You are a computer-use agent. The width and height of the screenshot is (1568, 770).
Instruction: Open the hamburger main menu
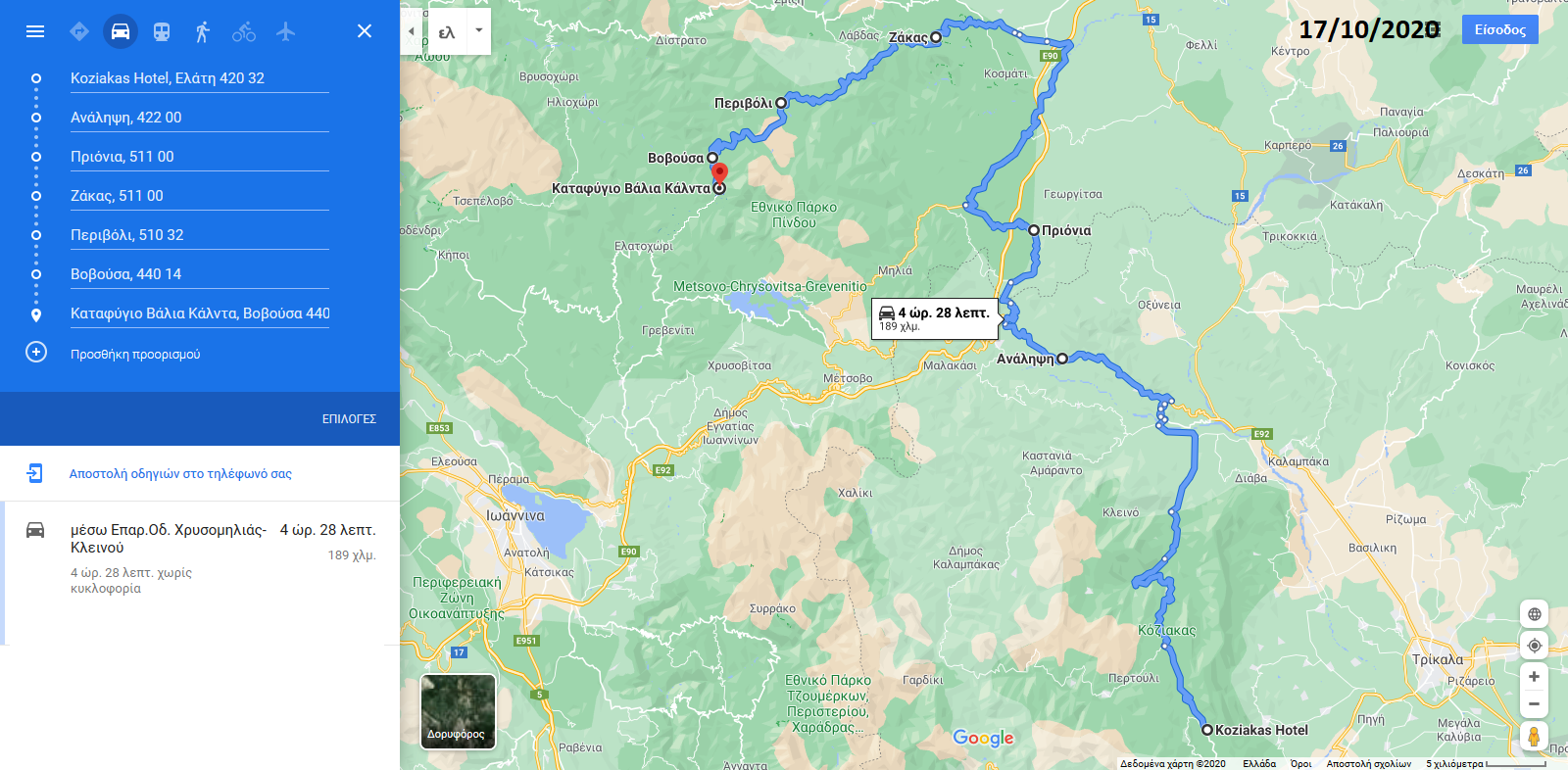[35, 31]
